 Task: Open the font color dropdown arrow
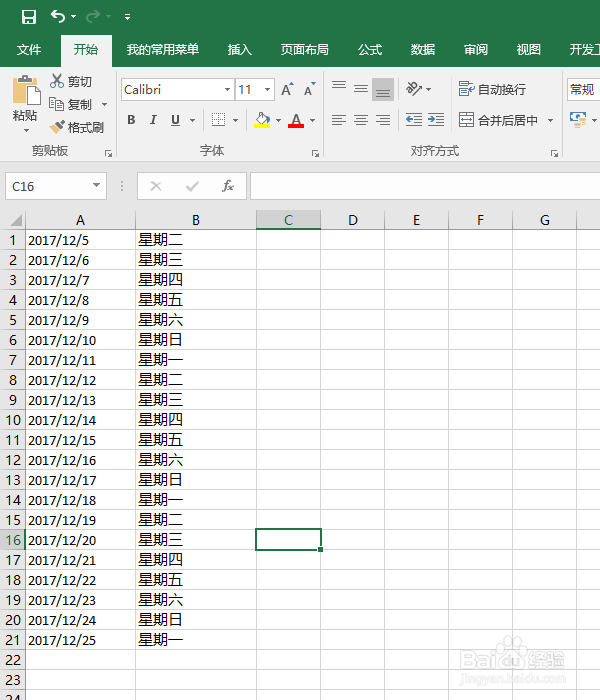click(312, 120)
